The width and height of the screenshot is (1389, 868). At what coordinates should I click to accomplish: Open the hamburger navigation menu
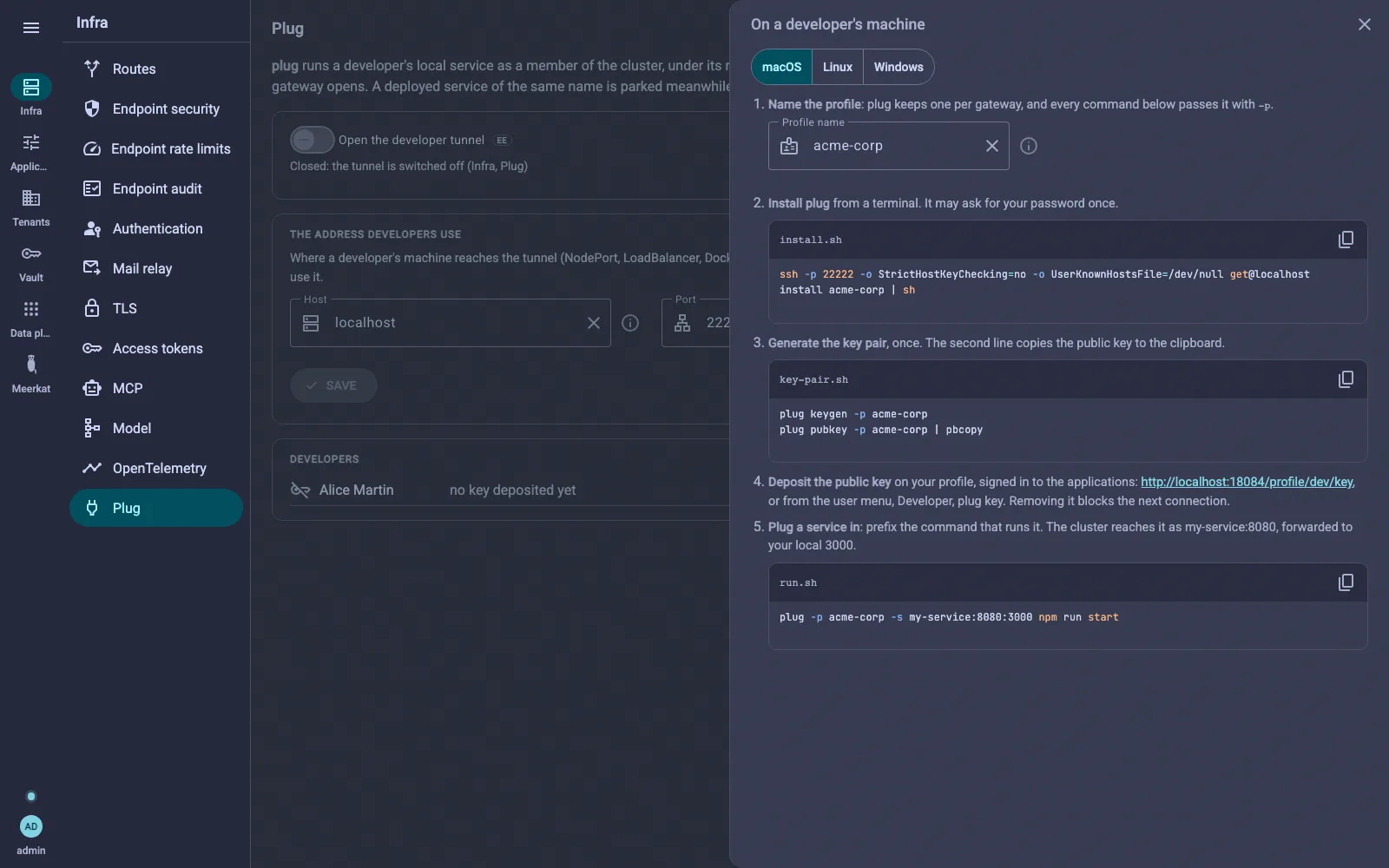coord(31,28)
